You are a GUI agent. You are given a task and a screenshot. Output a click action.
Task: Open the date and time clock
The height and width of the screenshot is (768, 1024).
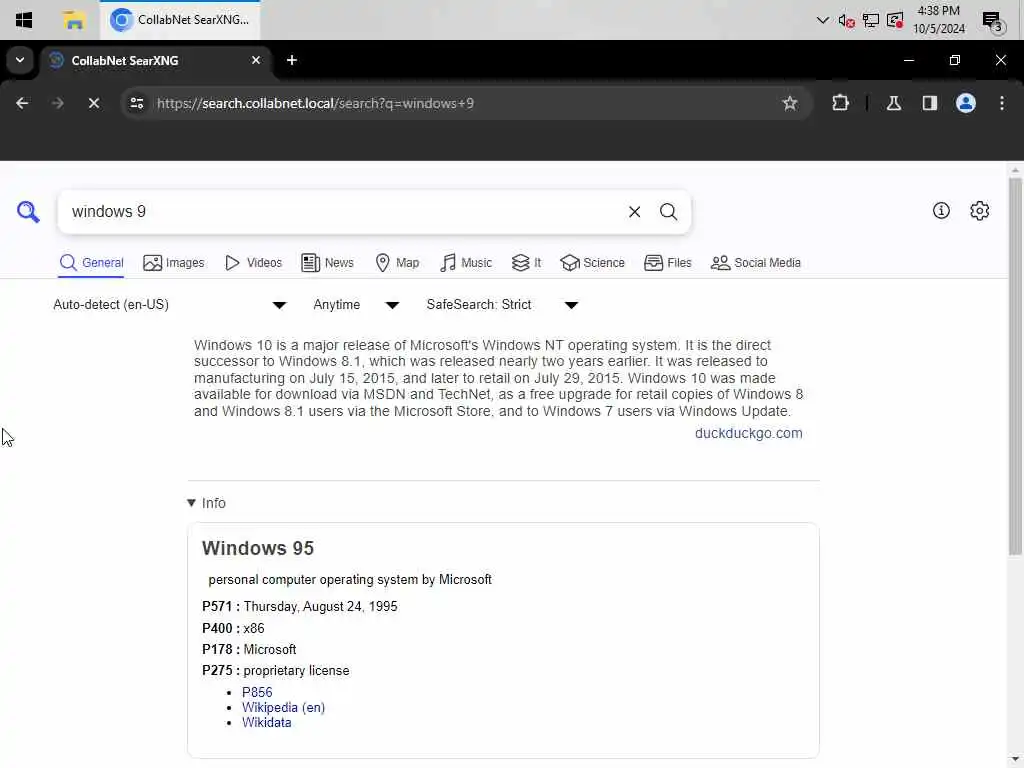[938, 20]
